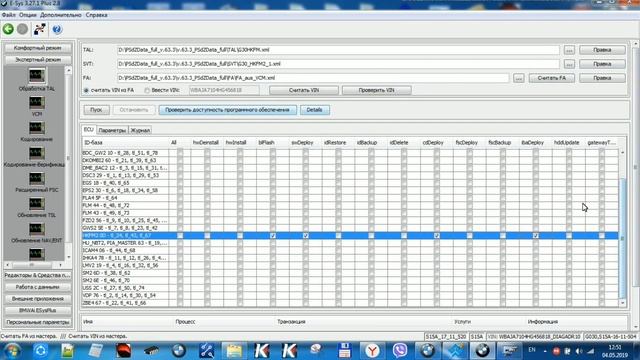Toggle swDeploy checkbox in the HKFM2 row
640x360 pixels.
305,236
